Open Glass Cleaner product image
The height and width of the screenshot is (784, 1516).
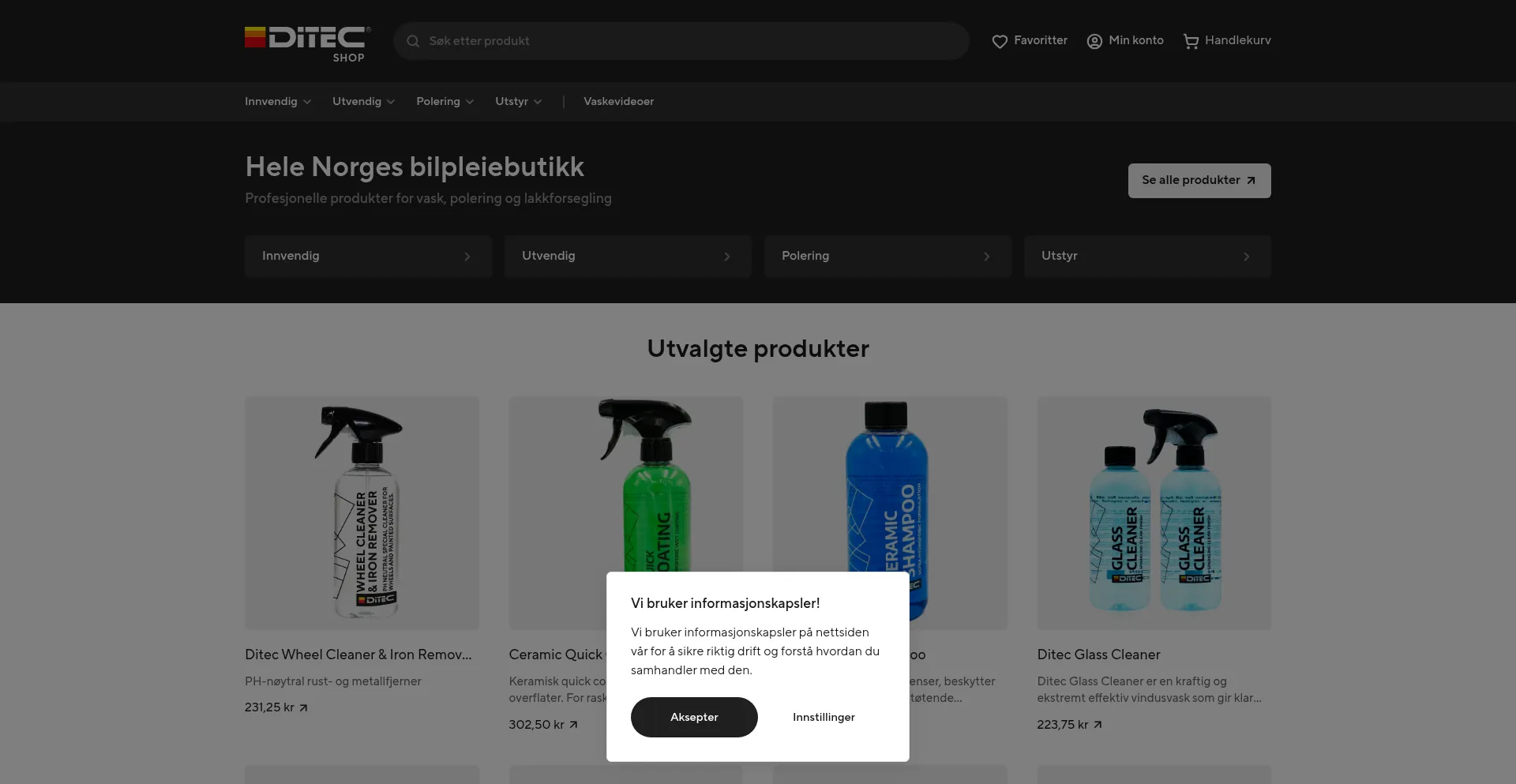click(x=1154, y=513)
